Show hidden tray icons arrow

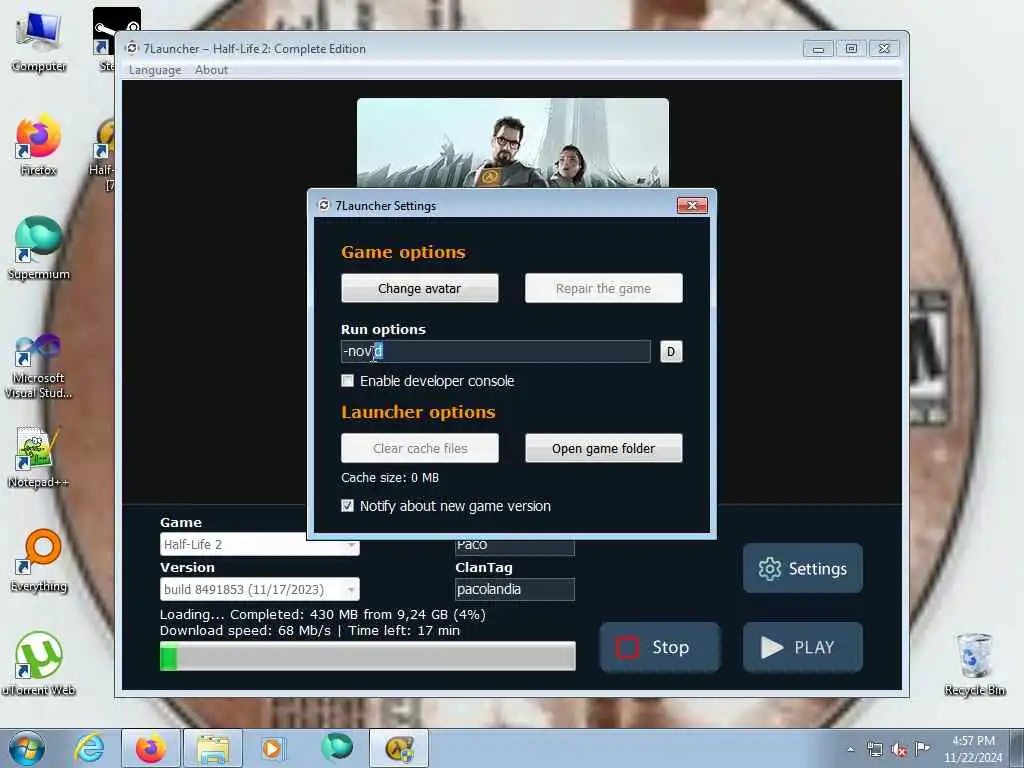pyautogui.click(x=850, y=749)
